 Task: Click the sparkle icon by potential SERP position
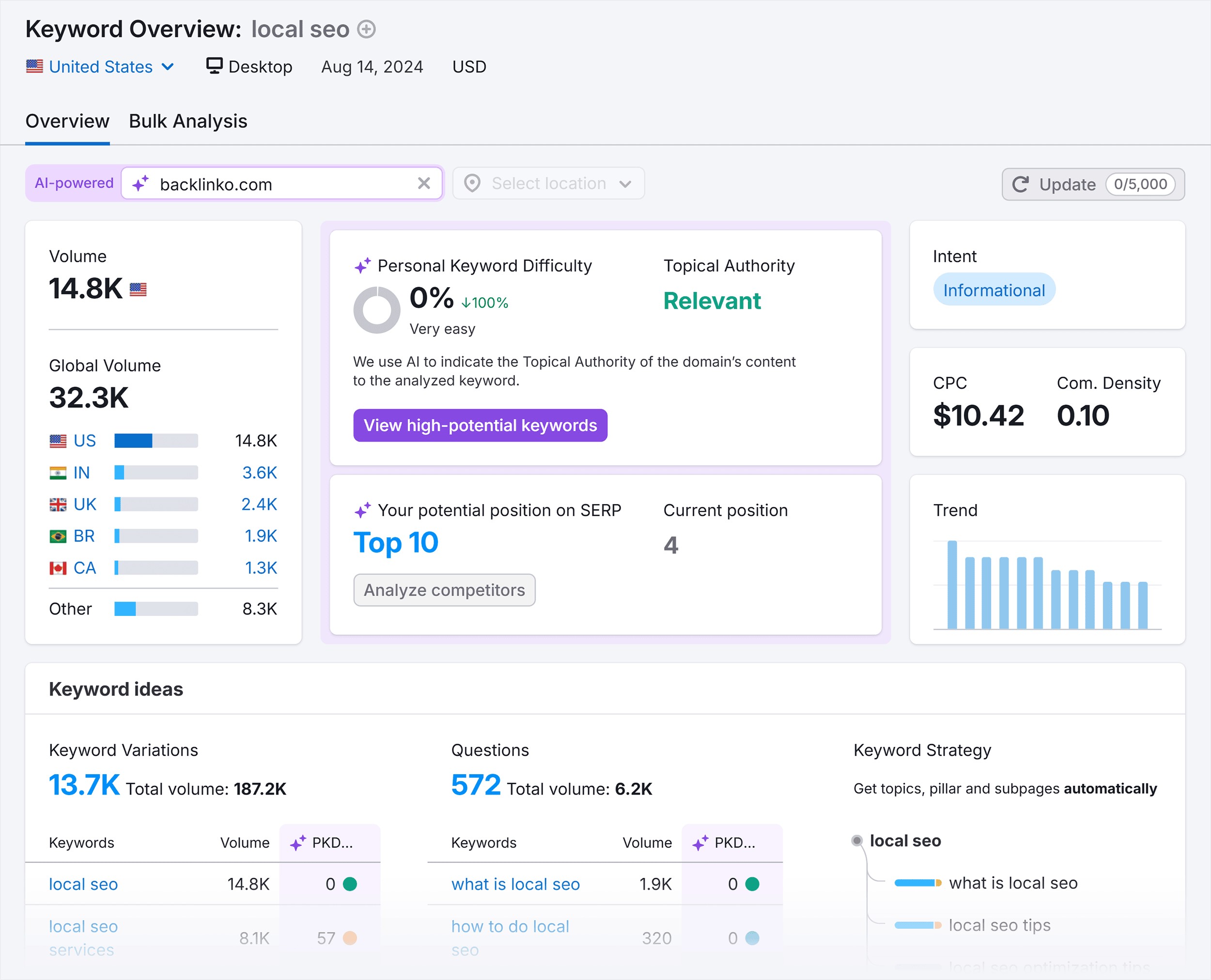363,510
